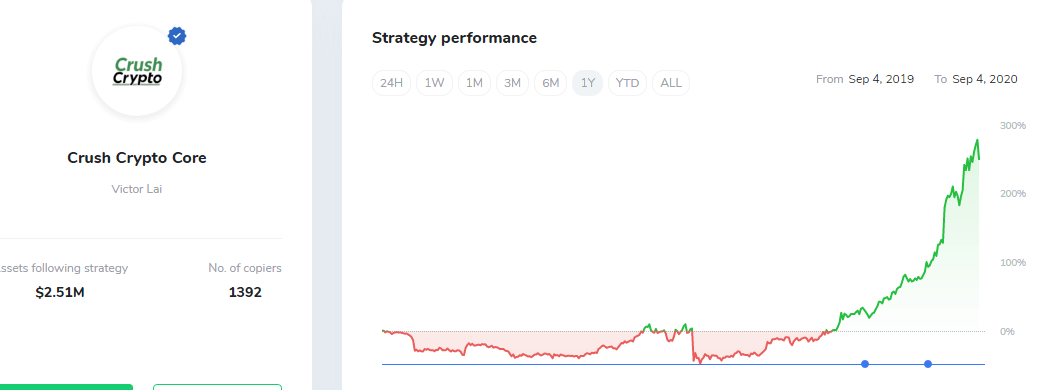Click the peak of the green chart line

tap(977, 140)
